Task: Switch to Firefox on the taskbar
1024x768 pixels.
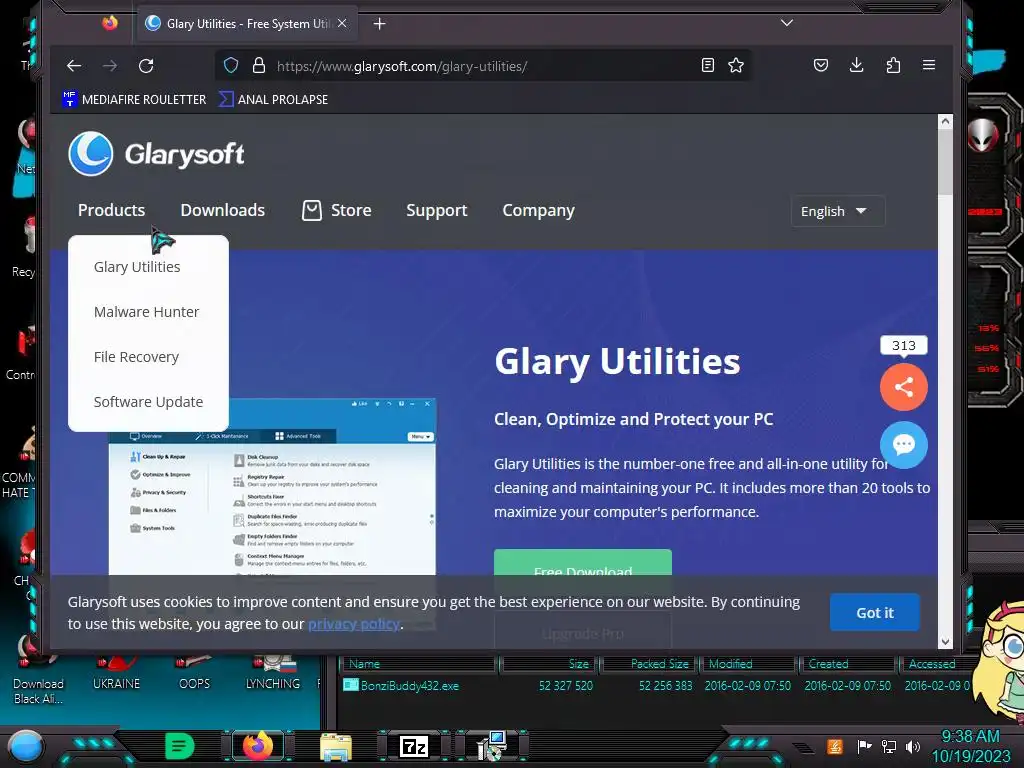Action: click(258, 746)
